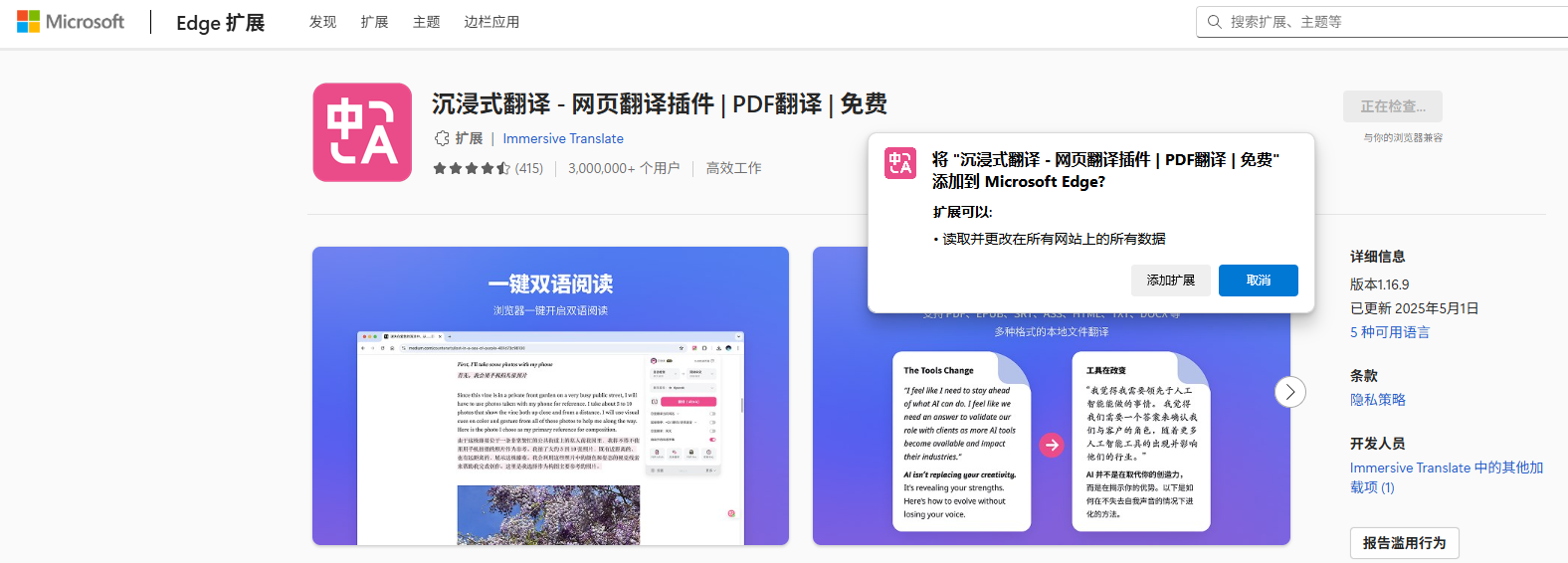
Task: Click the 条款 heading
Action: point(1364,376)
